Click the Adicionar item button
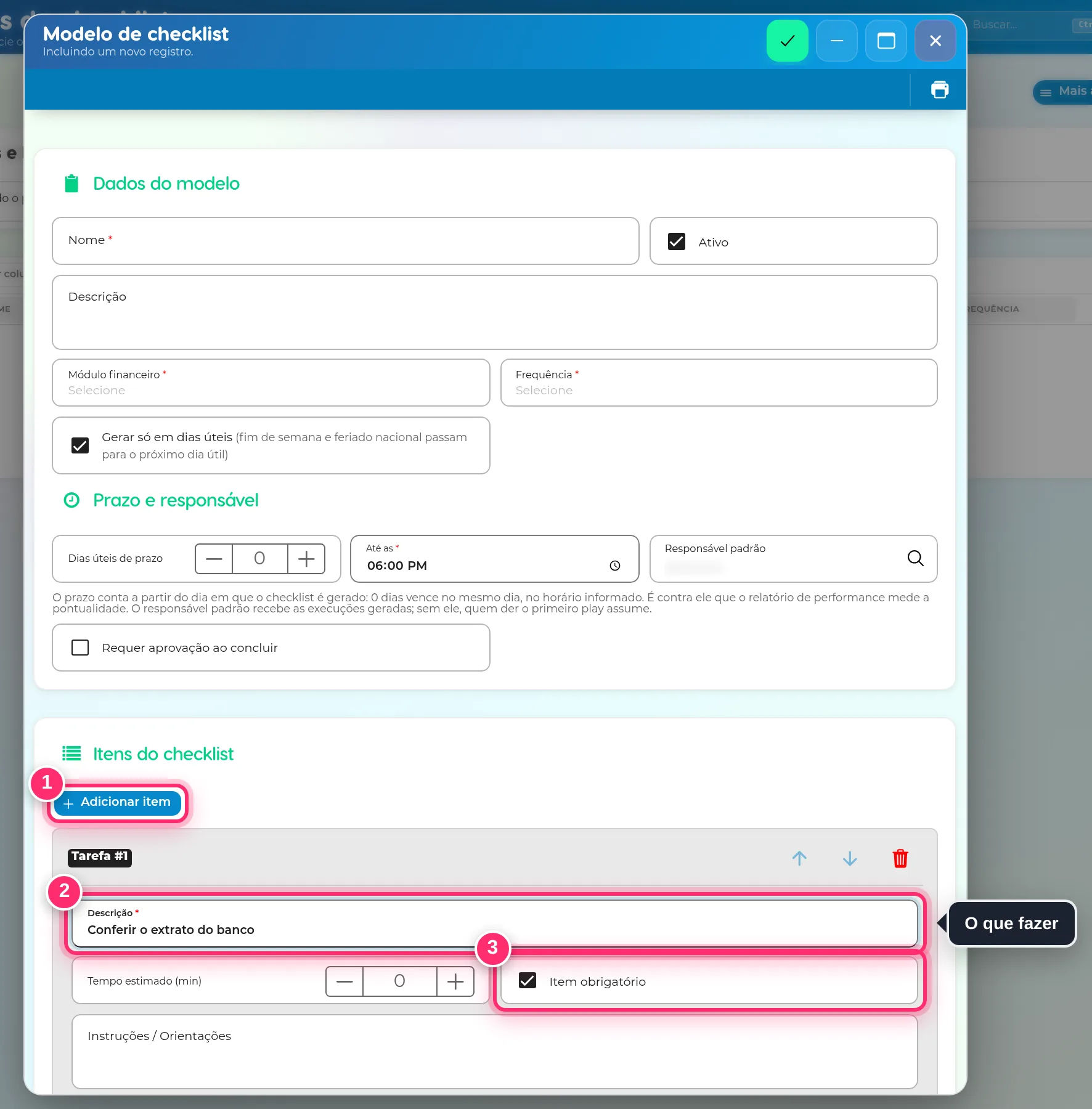This screenshot has height=1109, width=1092. 117,802
